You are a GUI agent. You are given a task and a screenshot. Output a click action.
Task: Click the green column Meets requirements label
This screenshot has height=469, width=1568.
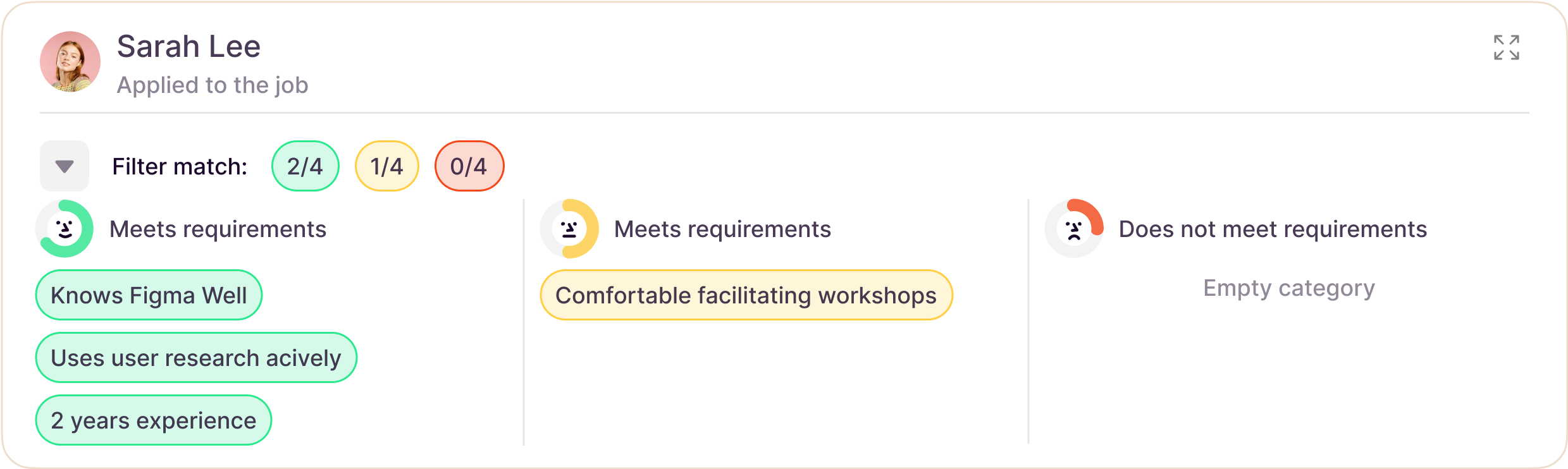218,229
